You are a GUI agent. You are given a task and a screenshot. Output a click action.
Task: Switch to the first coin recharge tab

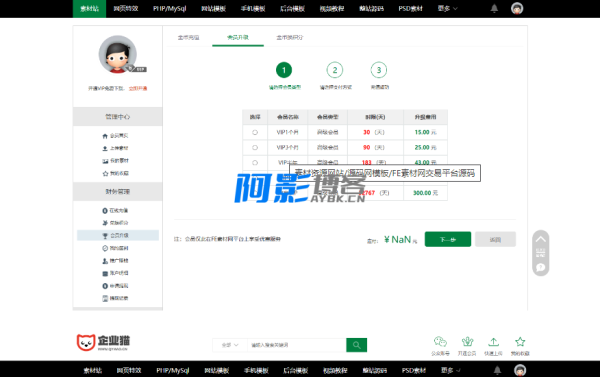pos(188,38)
